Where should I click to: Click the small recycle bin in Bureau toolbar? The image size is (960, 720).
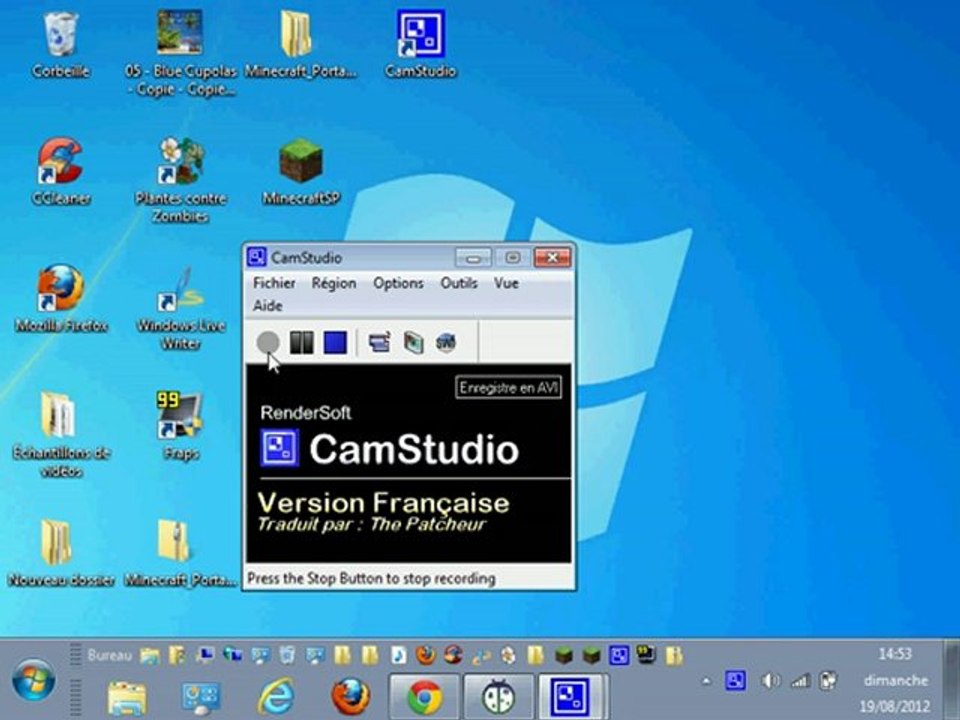(x=287, y=655)
